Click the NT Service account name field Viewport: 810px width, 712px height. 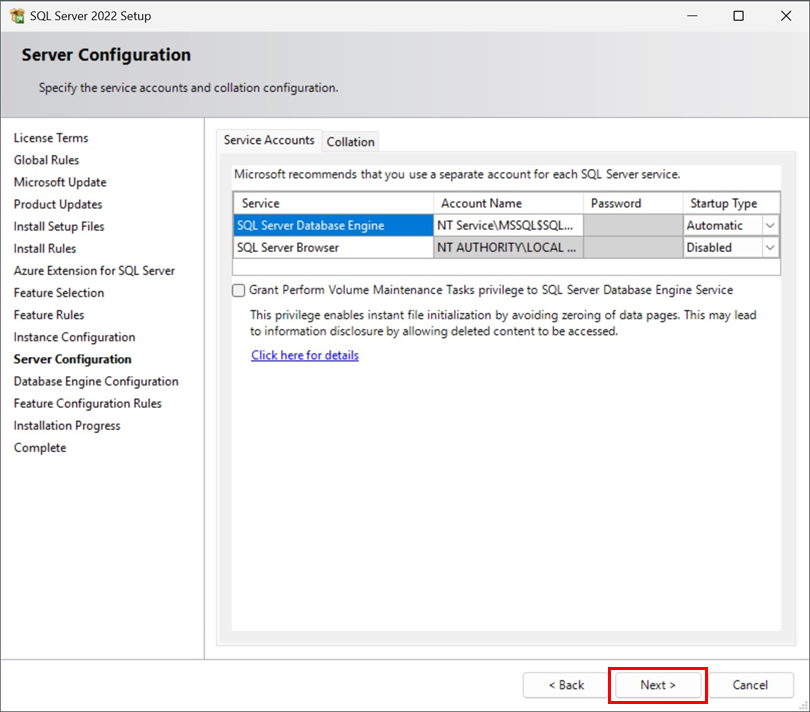508,225
